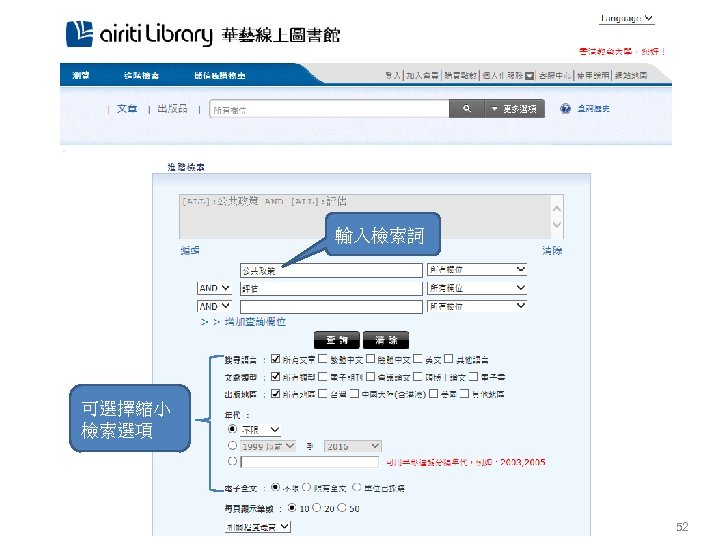Switch to the 文章 search tab
Image resolution: width=720 pixels, height=540 pixels.
pos(127,109)
